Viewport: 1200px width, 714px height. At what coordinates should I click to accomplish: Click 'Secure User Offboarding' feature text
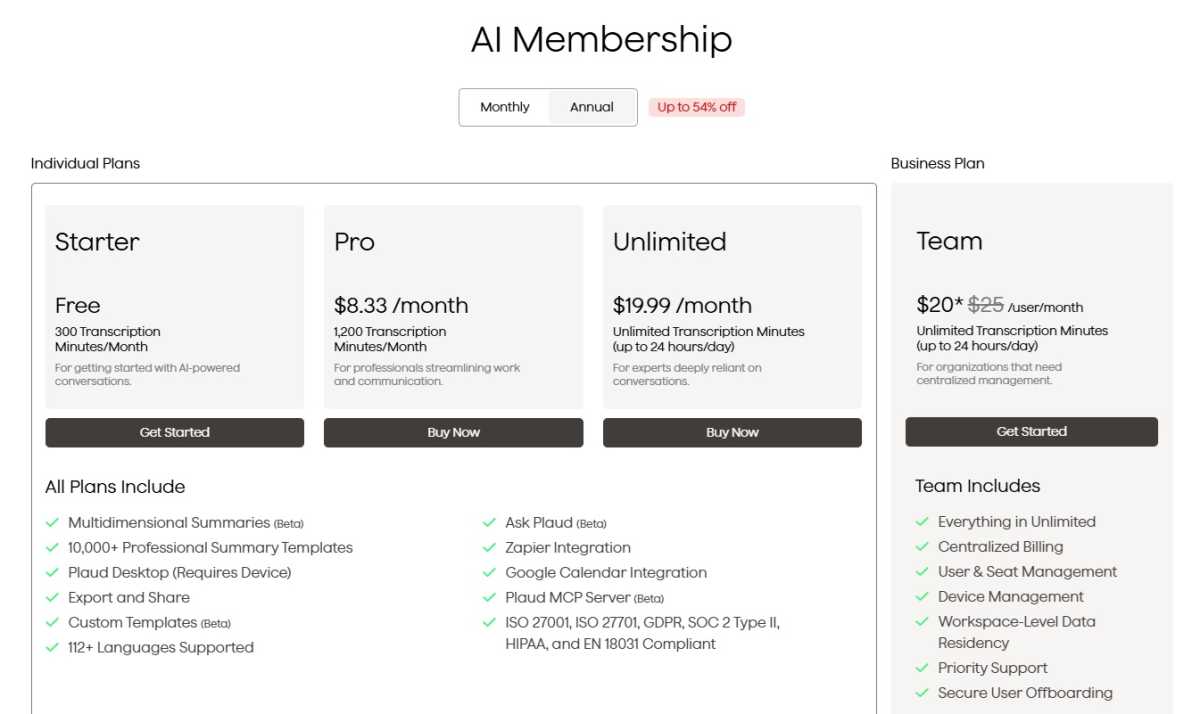point(1025,692)
